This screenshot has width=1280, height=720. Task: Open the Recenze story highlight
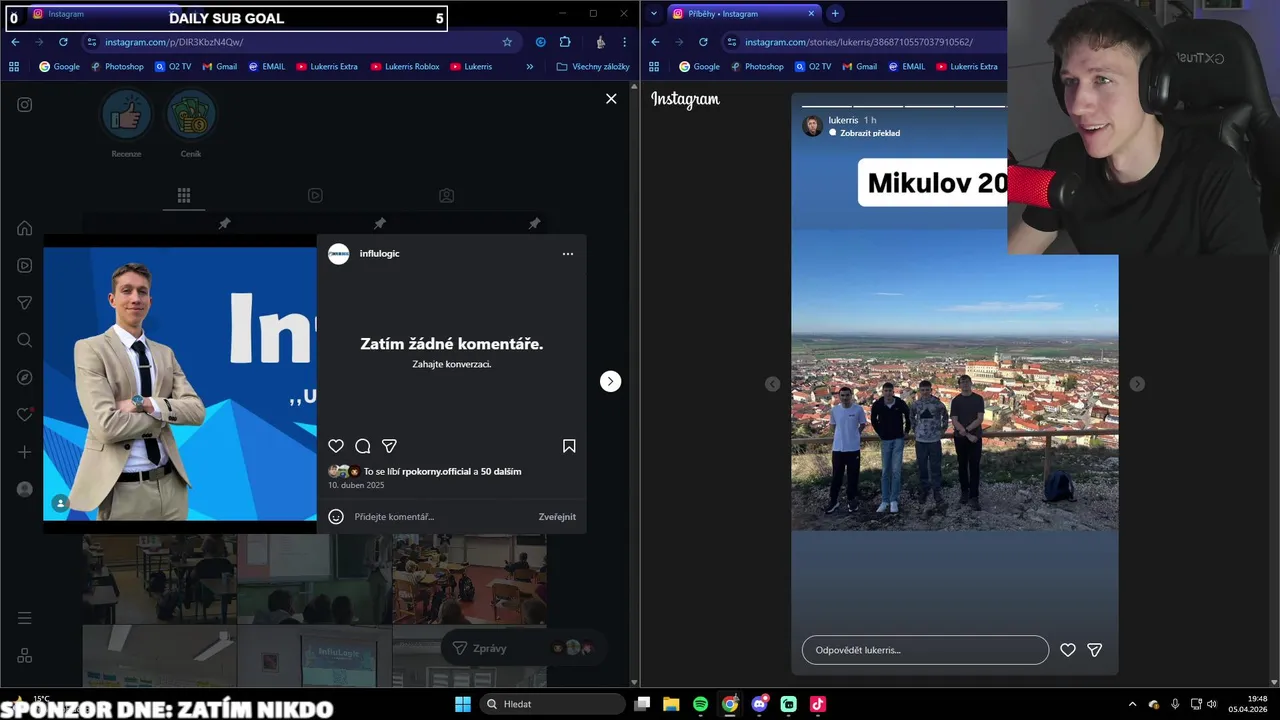tap(126, 124)
